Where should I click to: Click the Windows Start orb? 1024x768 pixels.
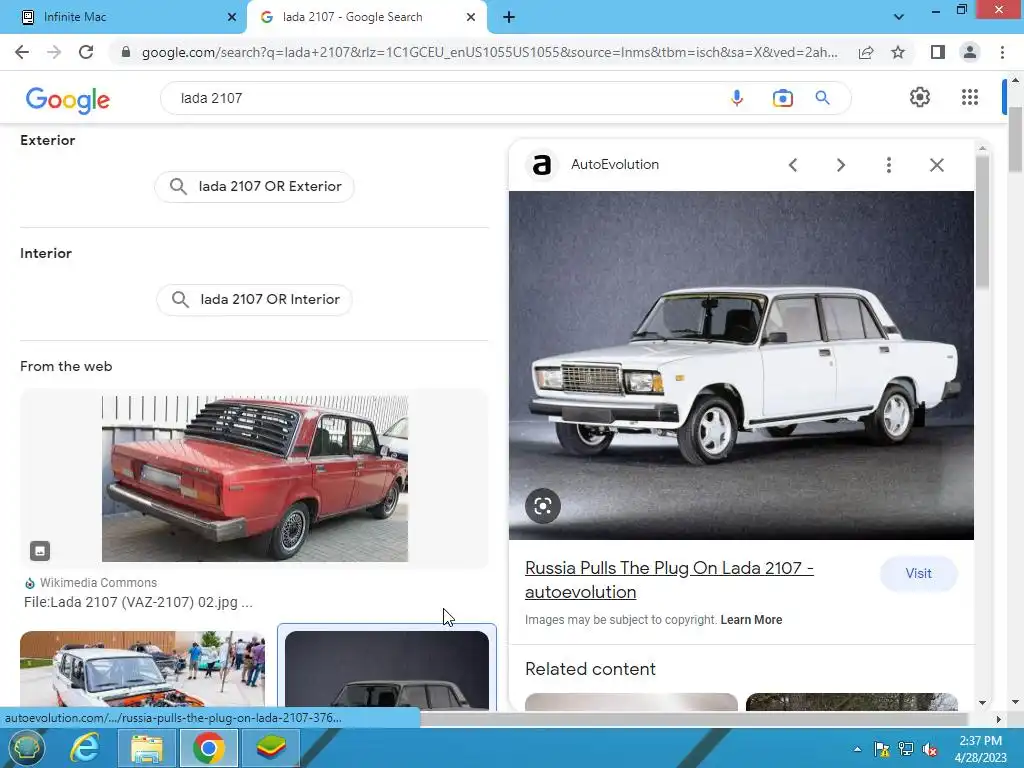(x=26, y=748)
